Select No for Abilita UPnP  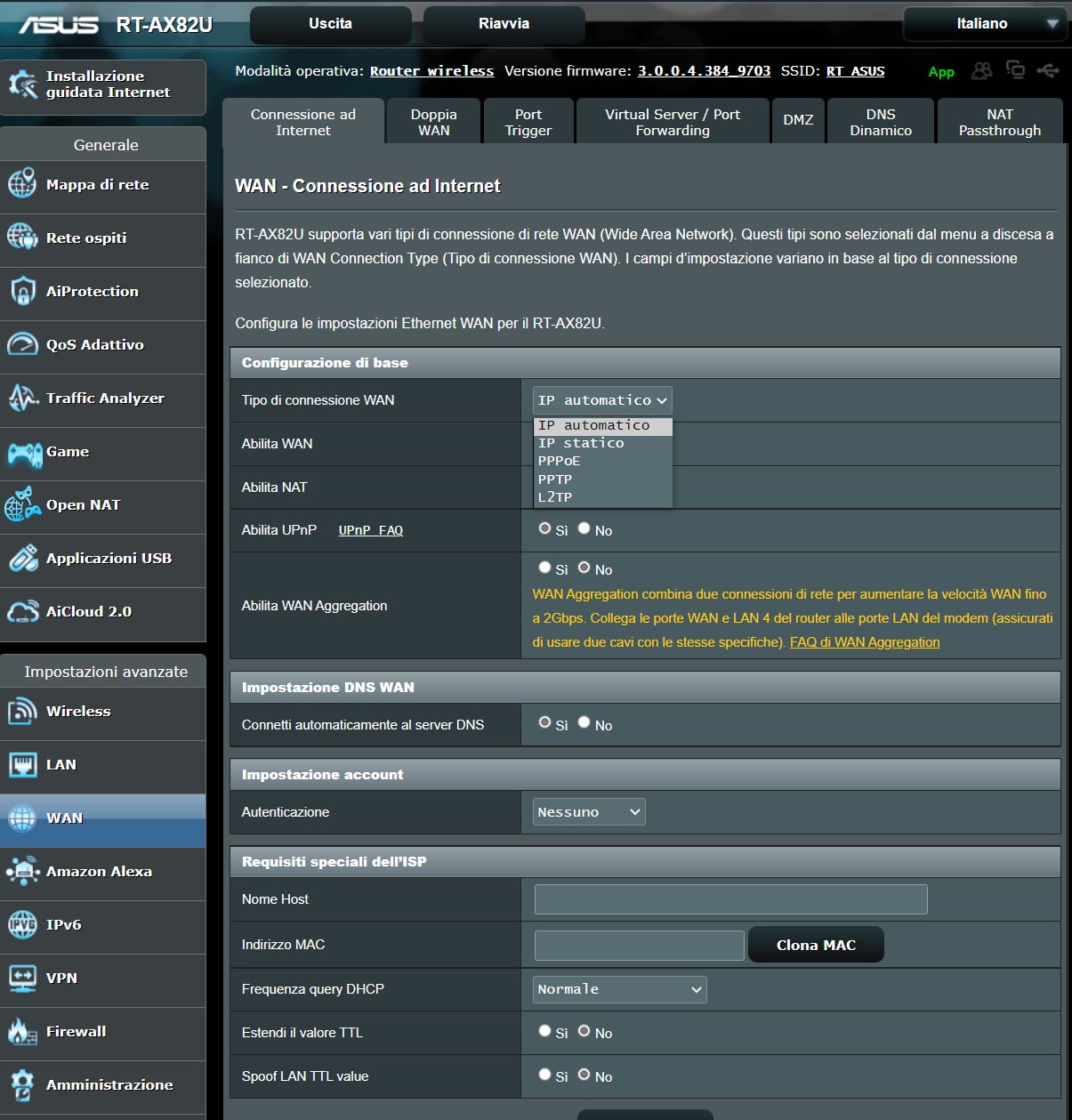tap(584, 528)
